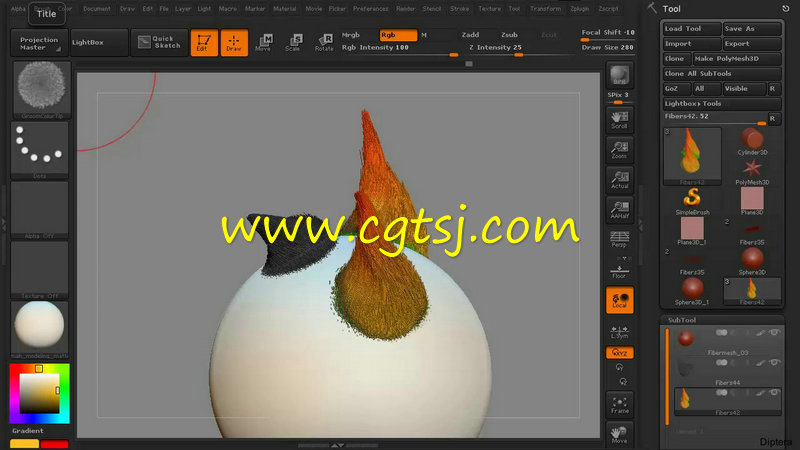Select the Scroll canvas tool
The image size is (800, 450).
pos(619,120)
